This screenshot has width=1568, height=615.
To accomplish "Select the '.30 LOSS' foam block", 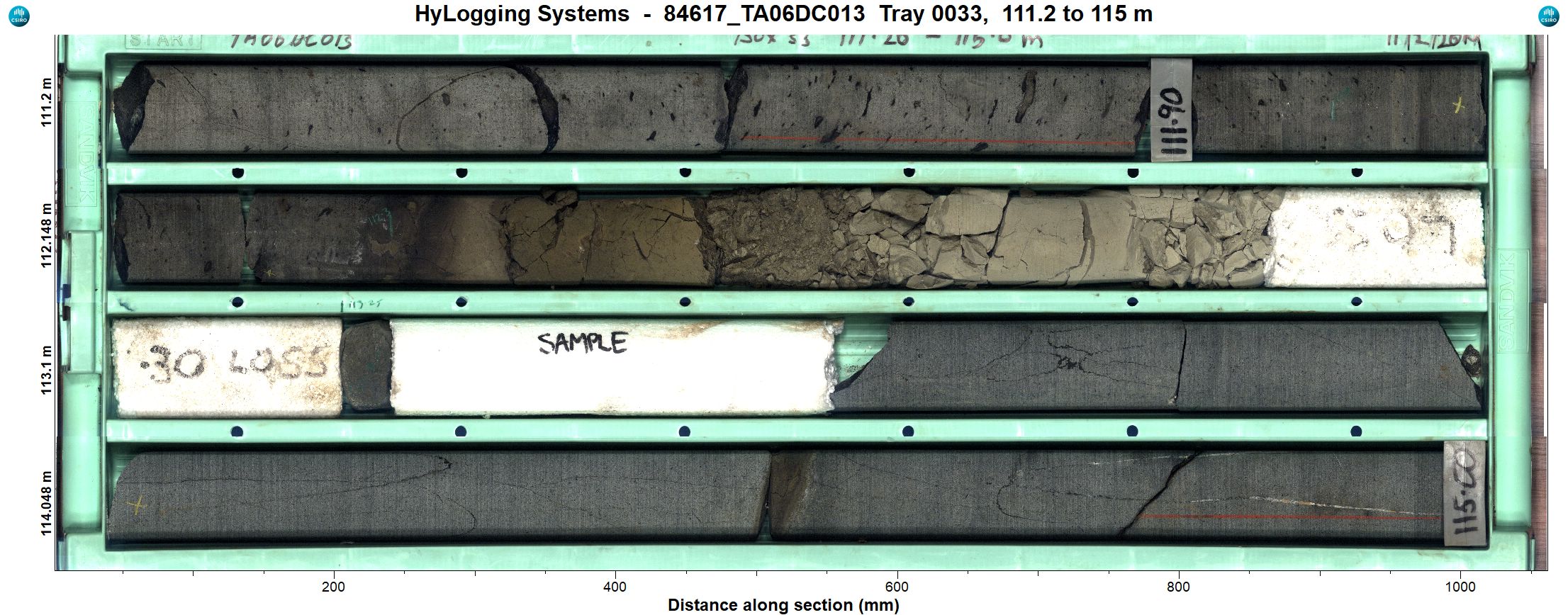I will click(227, 367).
